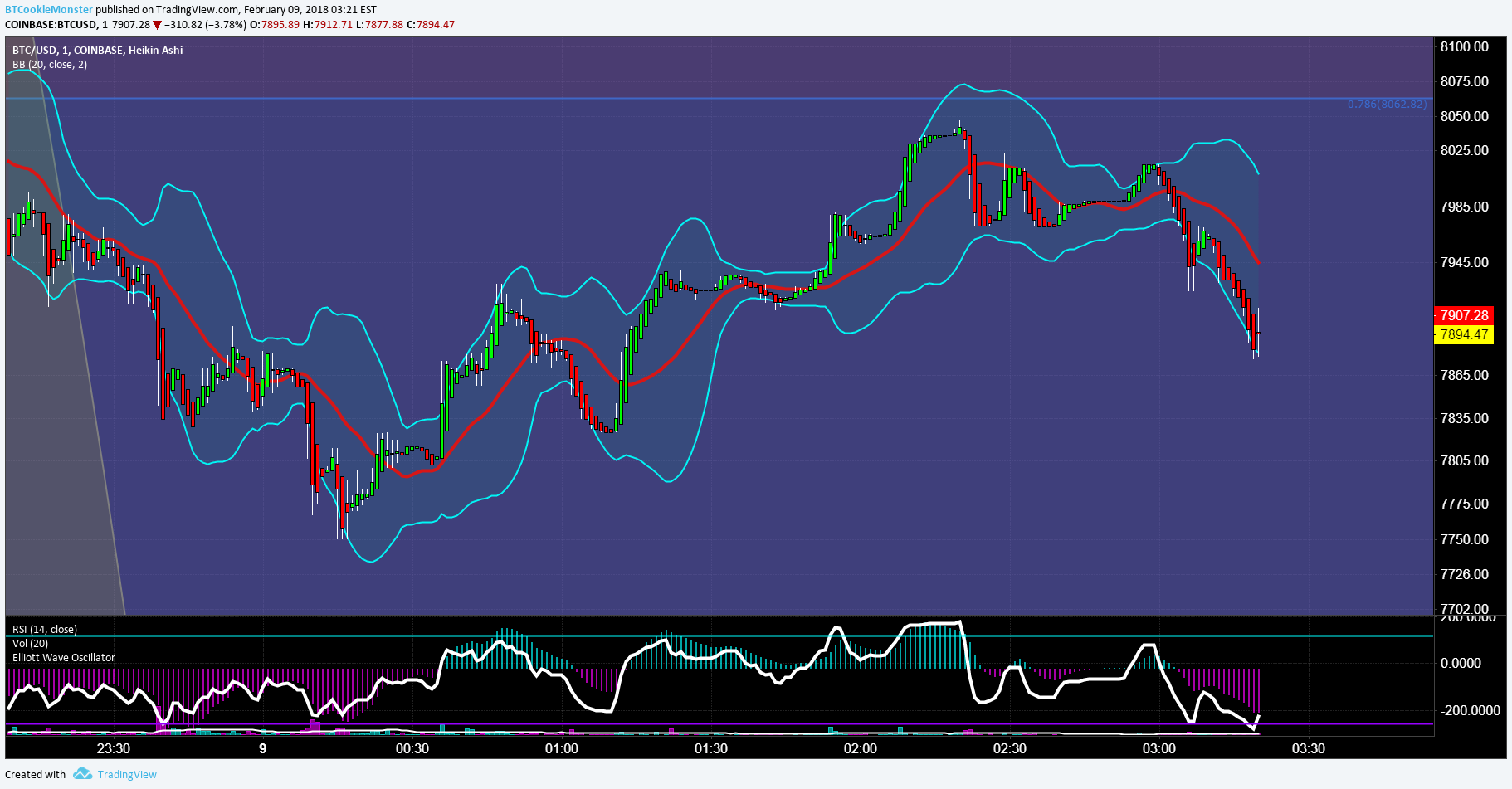Click the close price value C:7894.47

[431, 24]
